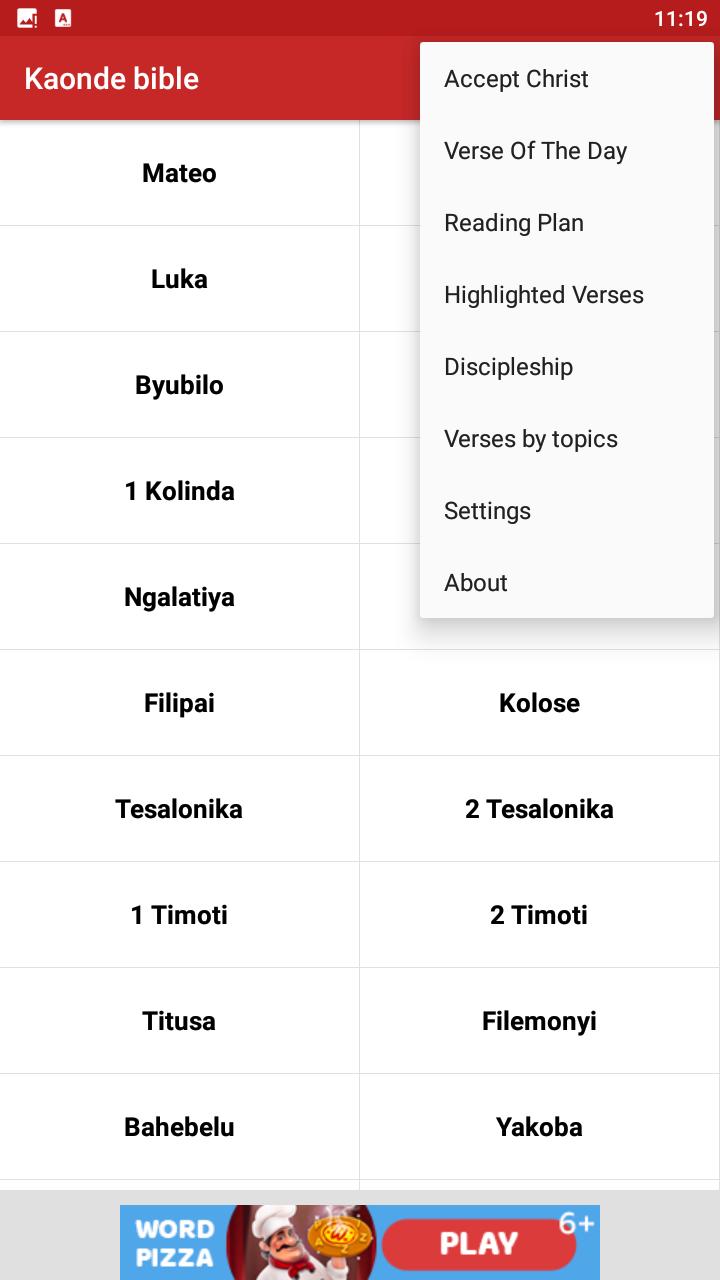
Task: Open the Kolose book
Action: point(539,703)
